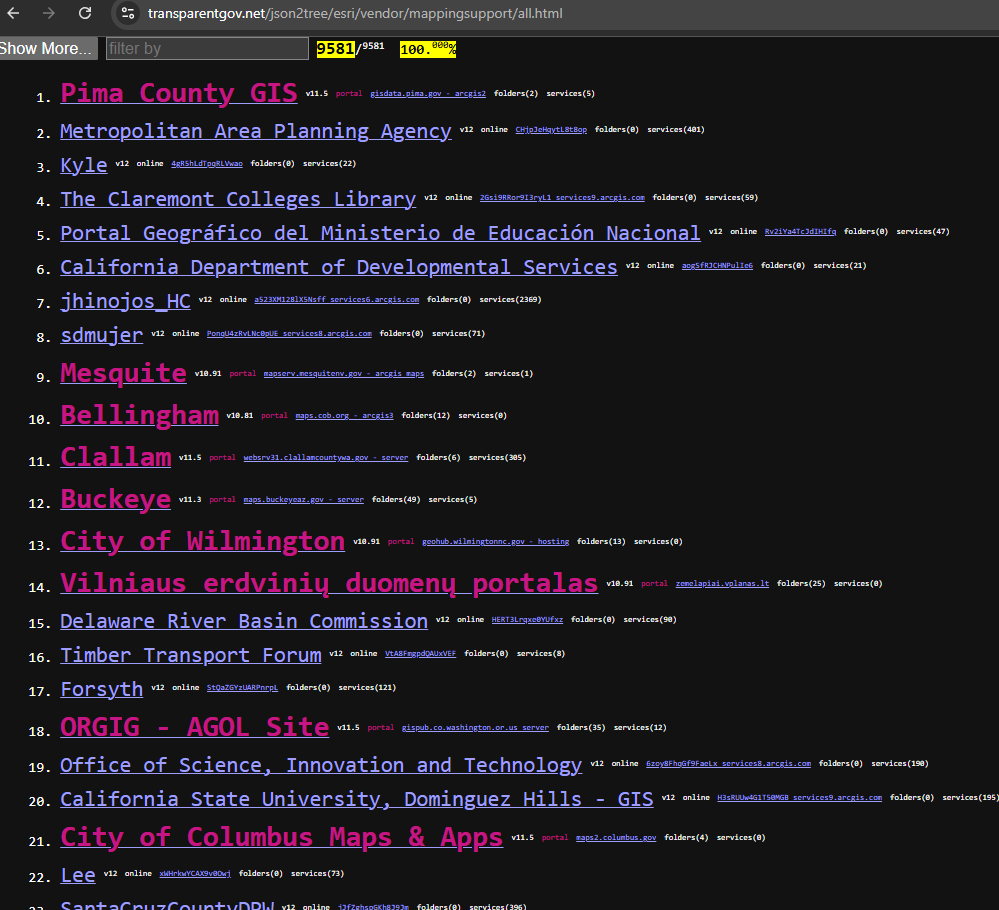Click the browser forward arrow
999x910 pixels.
coord(49,13)
